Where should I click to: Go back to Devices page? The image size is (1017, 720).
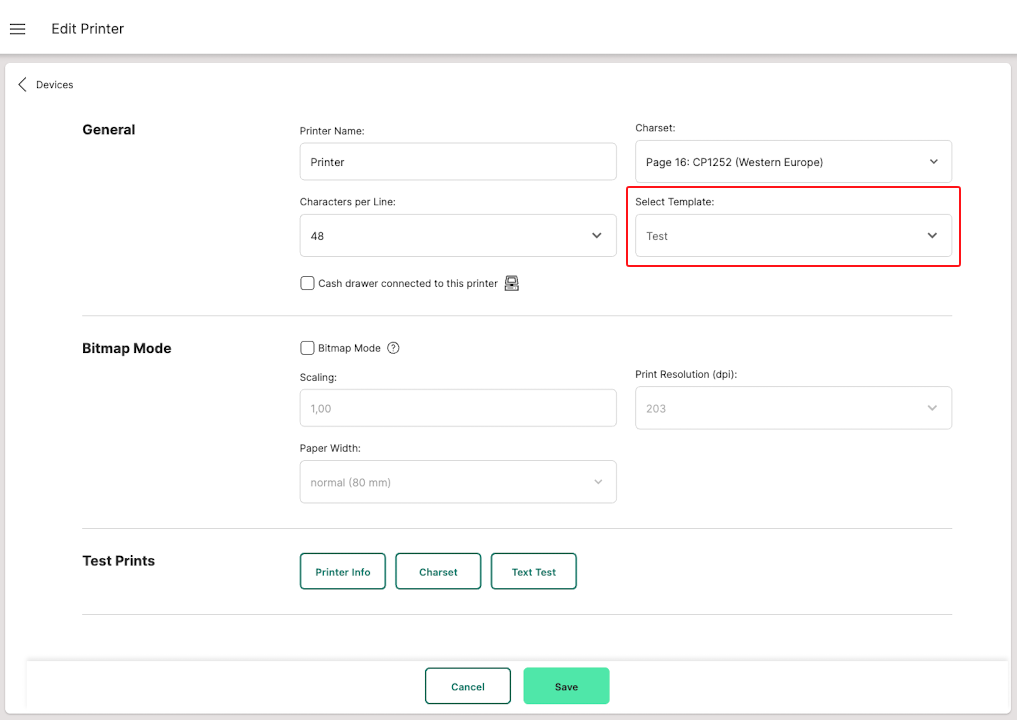point(54,85)
